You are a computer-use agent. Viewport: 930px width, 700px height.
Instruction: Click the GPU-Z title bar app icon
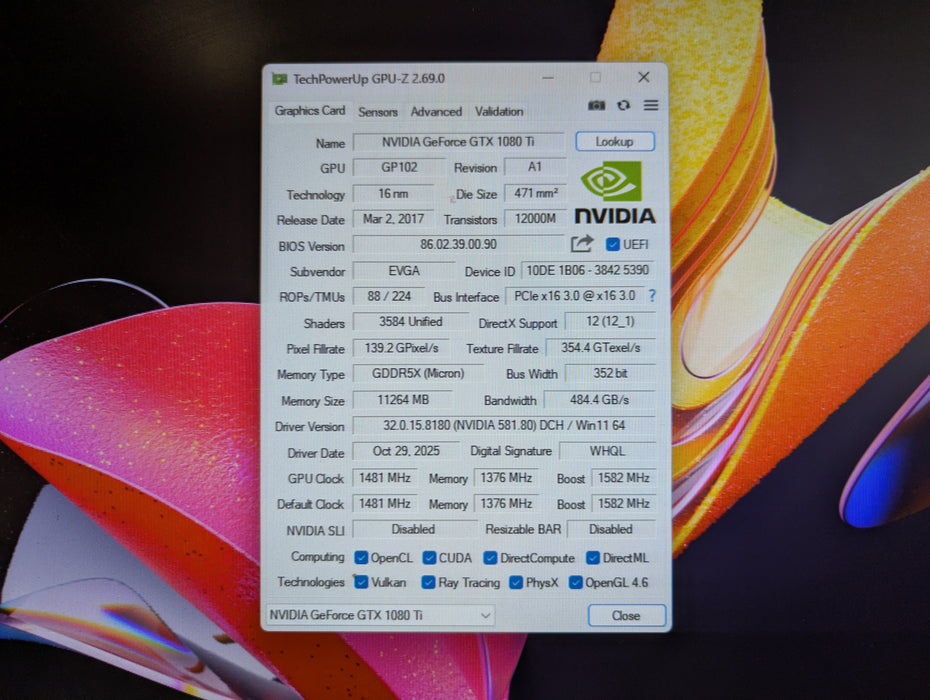[x=279, y=78]
